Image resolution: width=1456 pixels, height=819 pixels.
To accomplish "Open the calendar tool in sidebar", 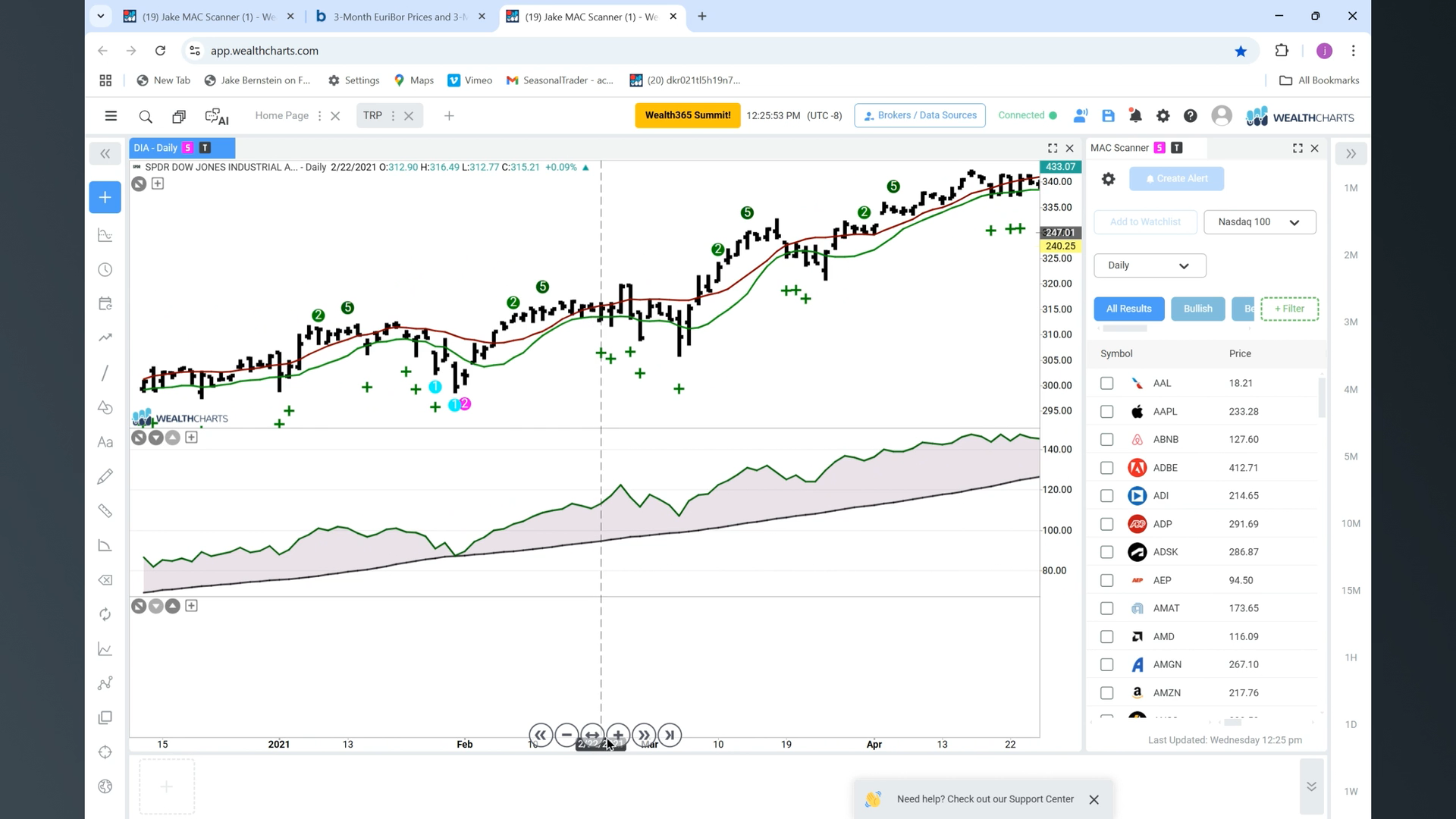I will click(x=105, y=303).
